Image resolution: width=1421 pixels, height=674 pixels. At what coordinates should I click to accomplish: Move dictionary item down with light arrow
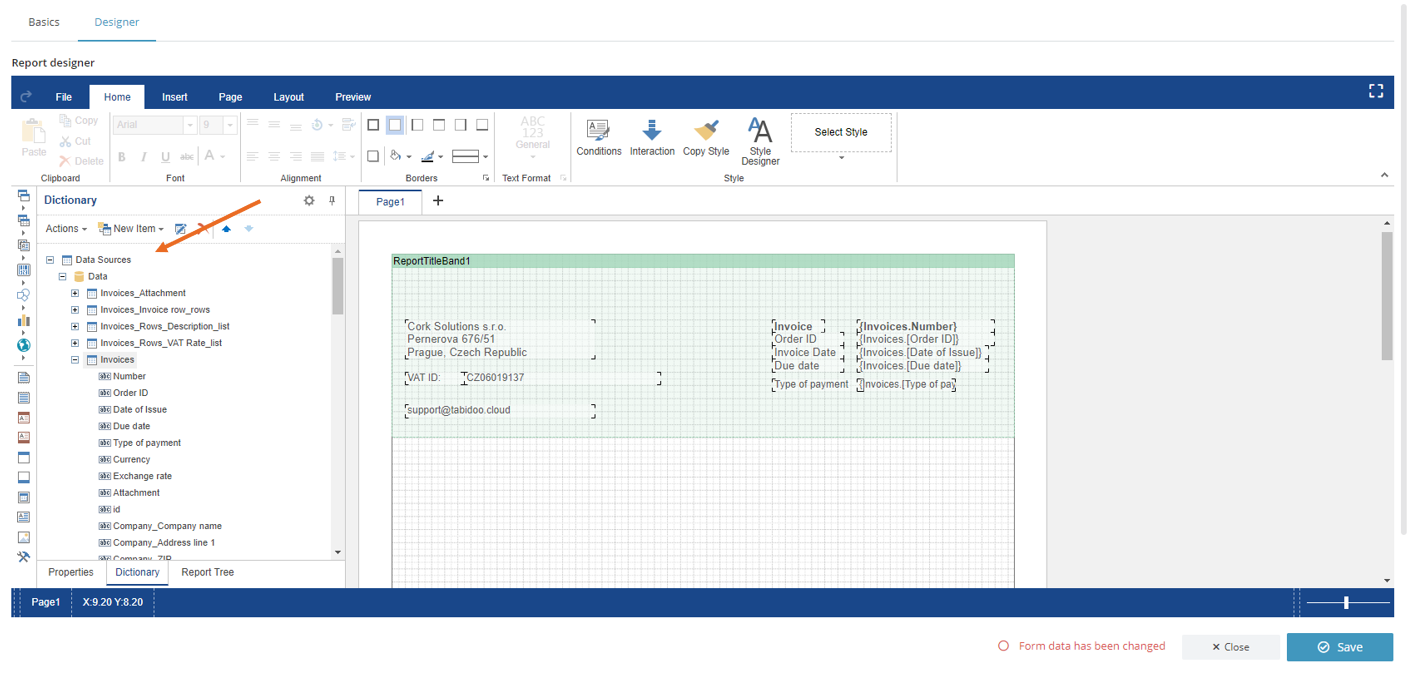(x=249, y=229)
